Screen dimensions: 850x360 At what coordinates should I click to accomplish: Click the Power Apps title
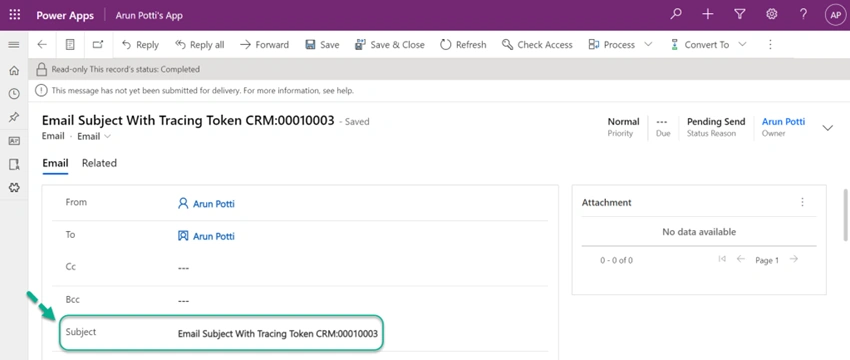(x=65, y=15)
